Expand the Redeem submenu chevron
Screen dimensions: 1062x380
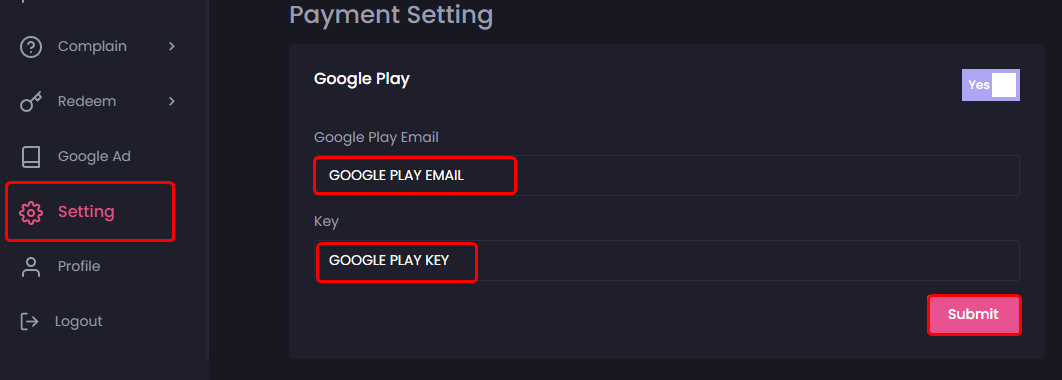[x=171, y=101]
